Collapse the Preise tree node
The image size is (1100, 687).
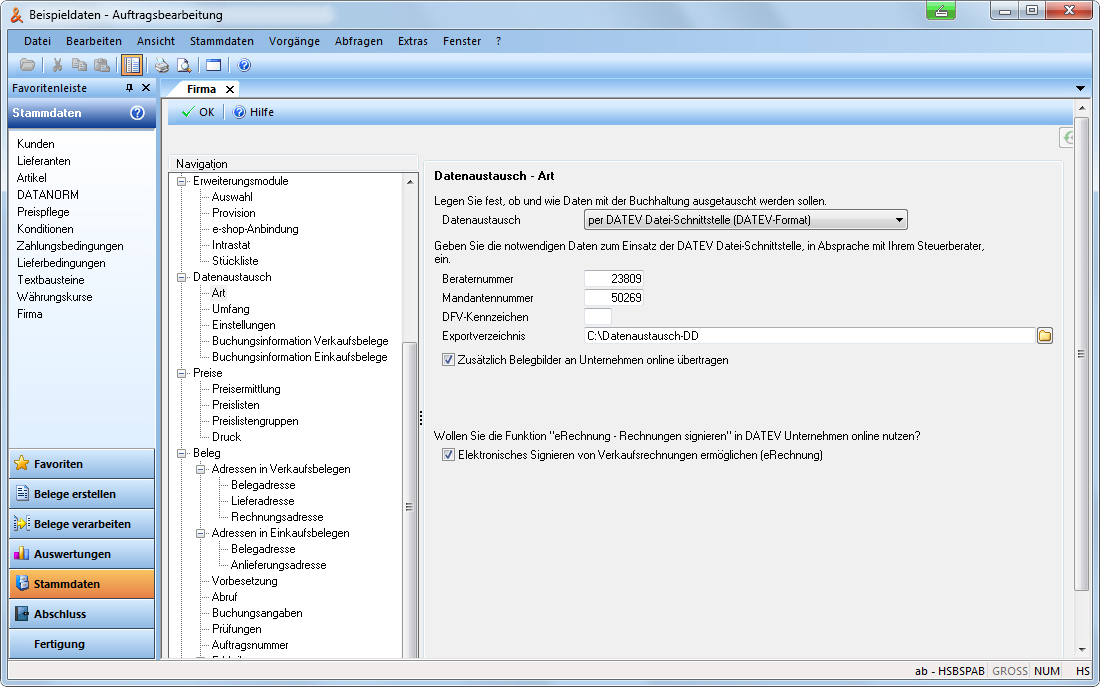pyautogui.click(x=182, y=373)
